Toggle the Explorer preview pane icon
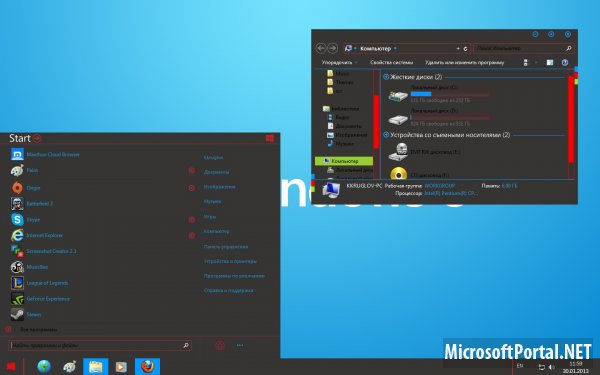 click(550, 62)
